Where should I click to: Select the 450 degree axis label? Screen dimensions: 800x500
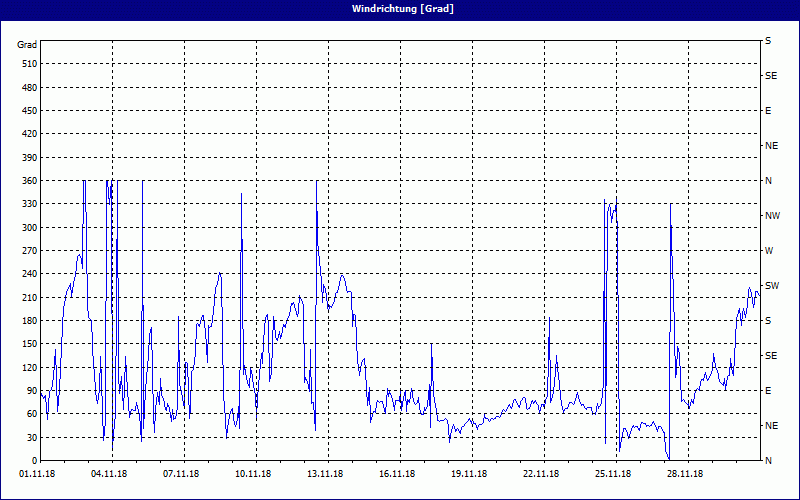[31, 111]
